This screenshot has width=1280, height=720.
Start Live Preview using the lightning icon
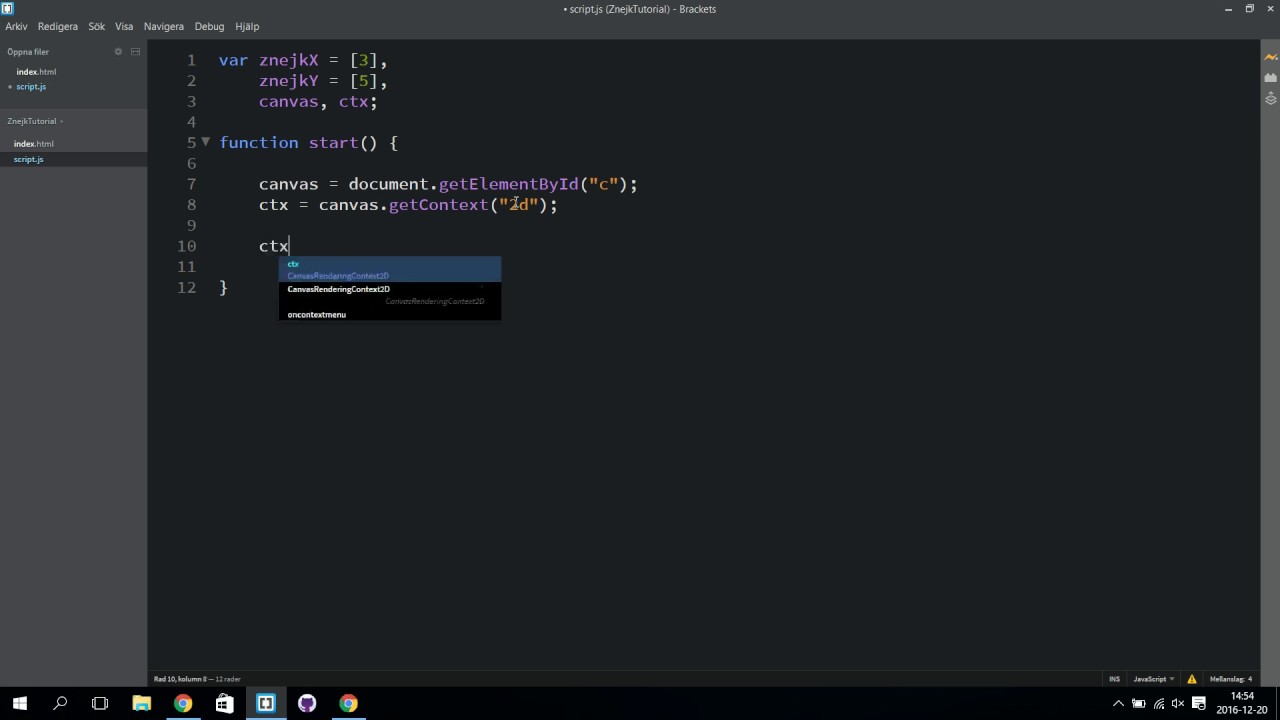[x=1271, y=57]
